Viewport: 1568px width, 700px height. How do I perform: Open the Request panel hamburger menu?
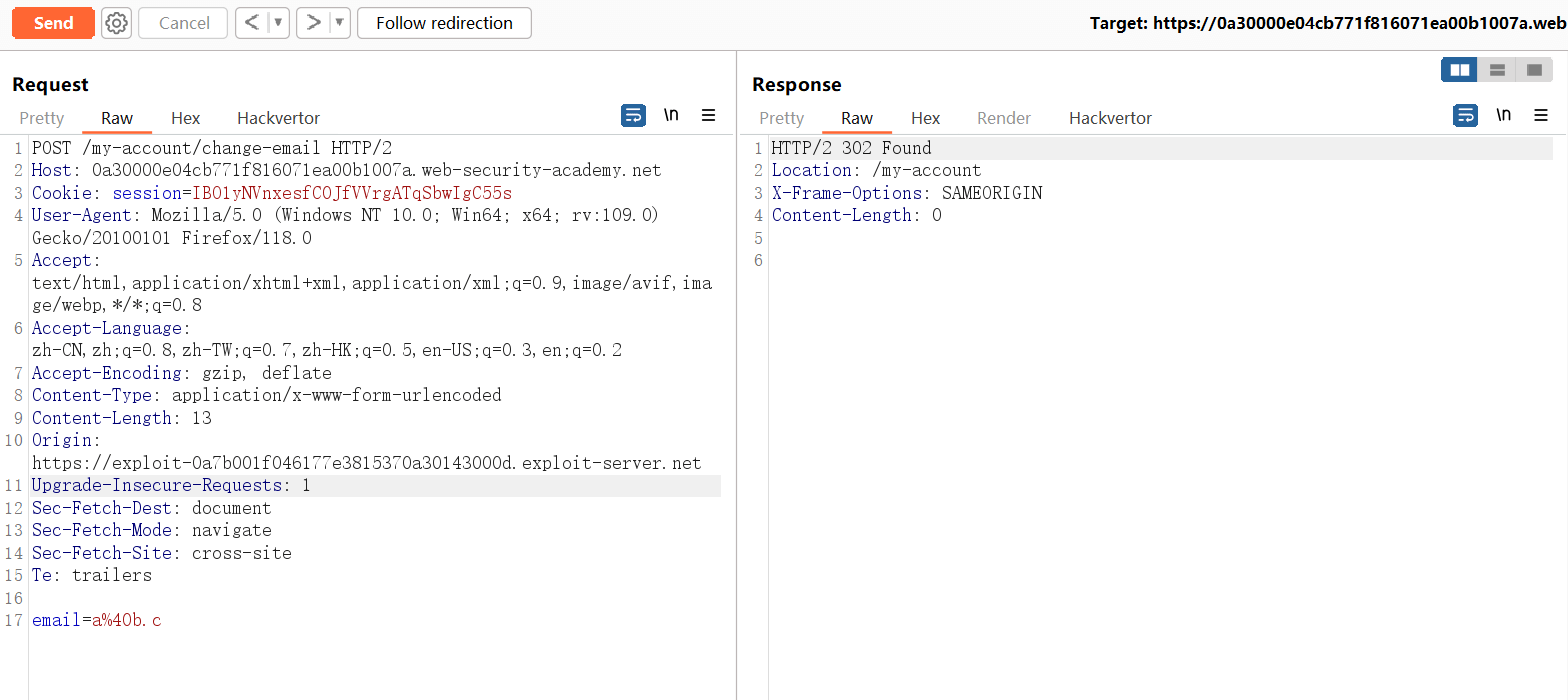coord(708,116)
